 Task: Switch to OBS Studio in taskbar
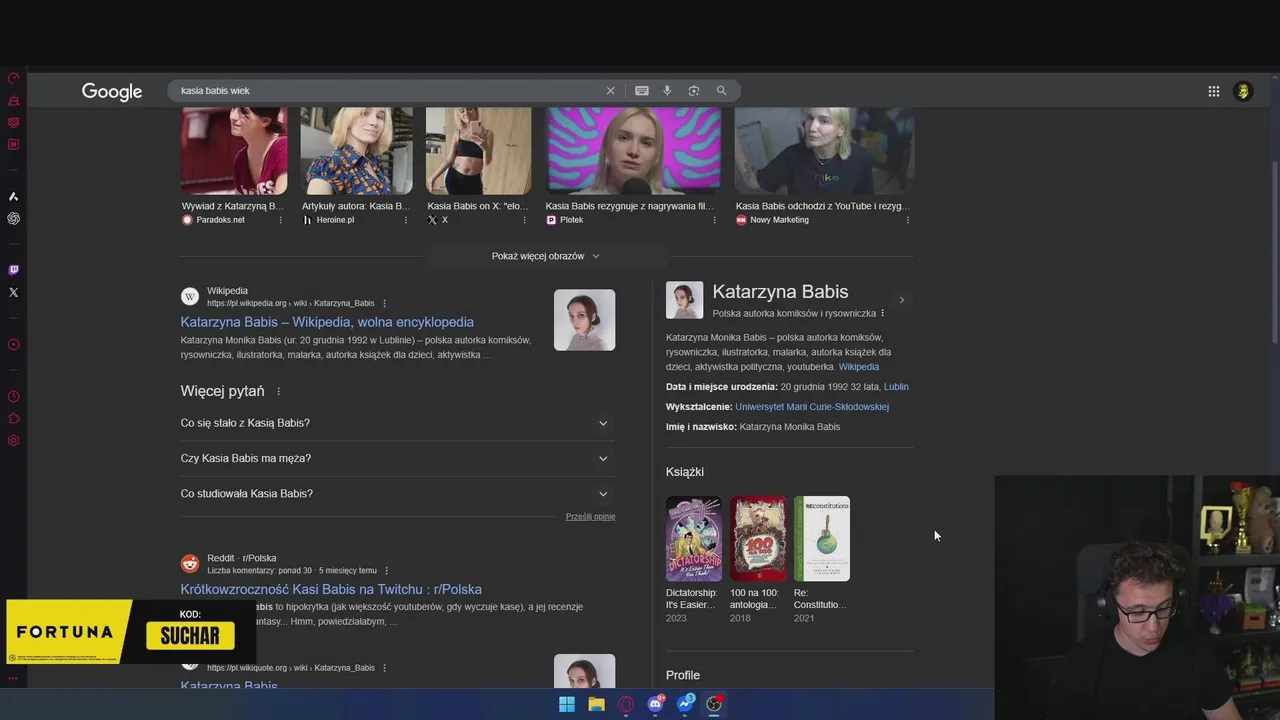714,704
